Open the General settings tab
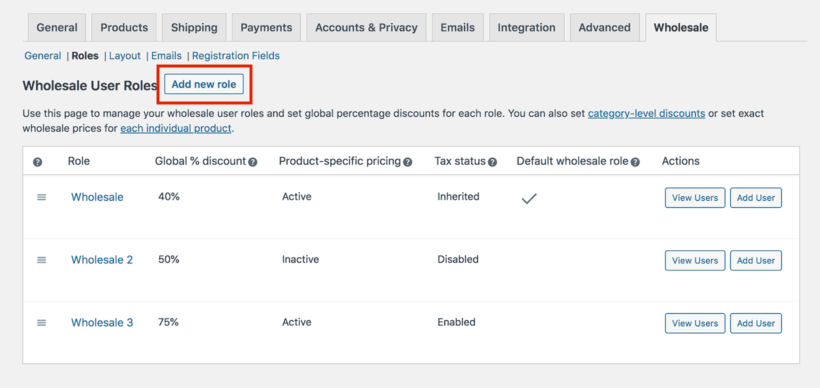The image size is (820, 388). point(57,28)
